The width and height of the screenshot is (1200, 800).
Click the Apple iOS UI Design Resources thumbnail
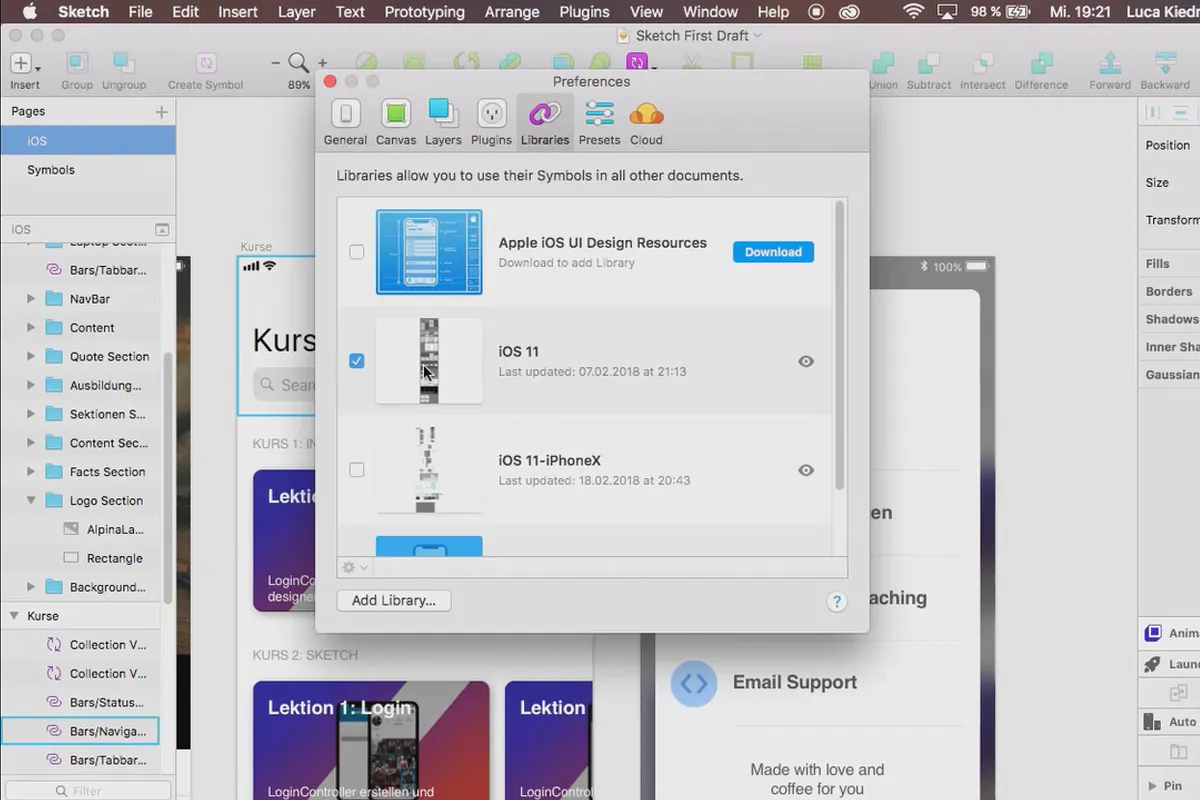tap(429, 252)
